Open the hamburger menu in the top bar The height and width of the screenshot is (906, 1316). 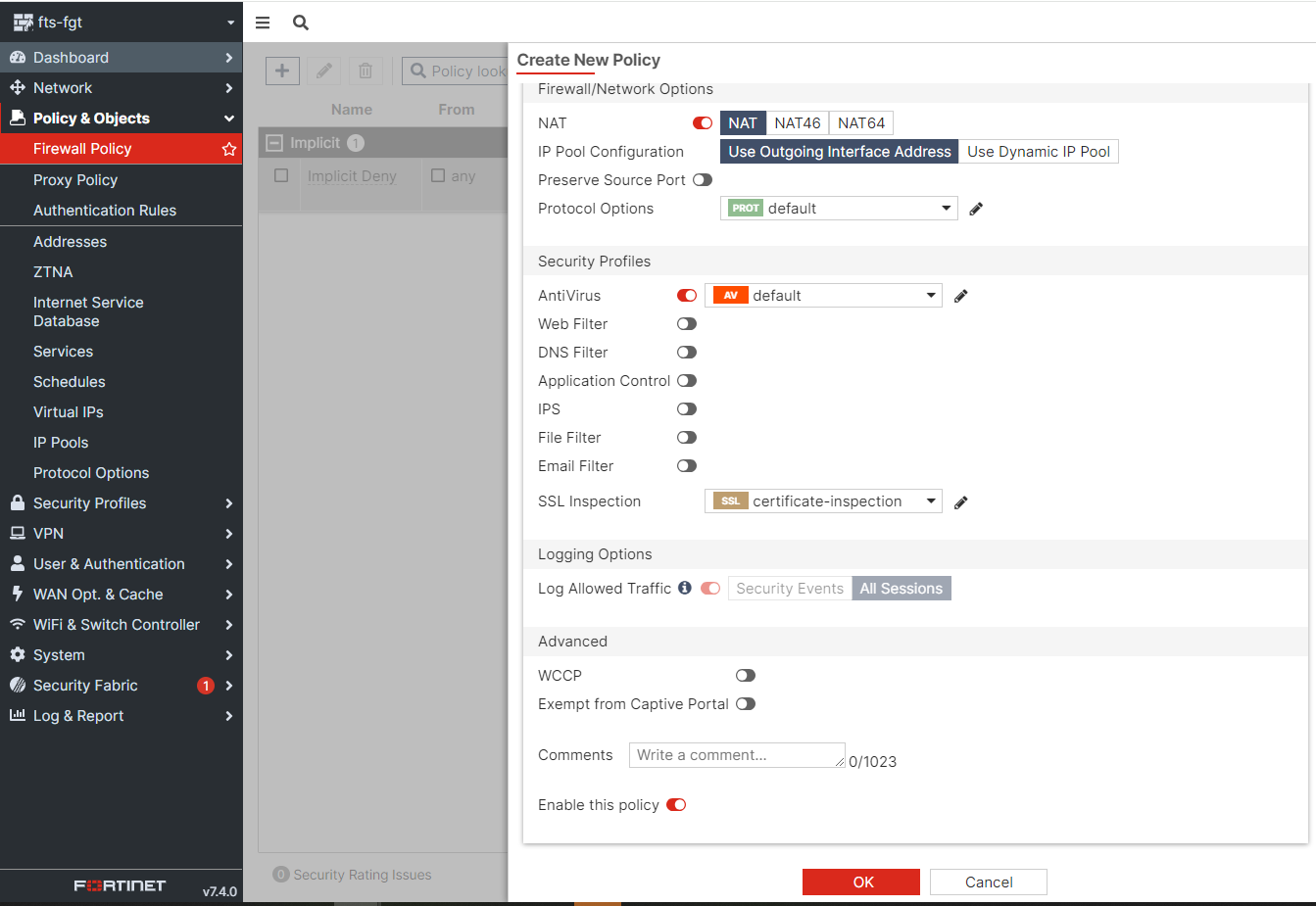click(x=262, y=22)
